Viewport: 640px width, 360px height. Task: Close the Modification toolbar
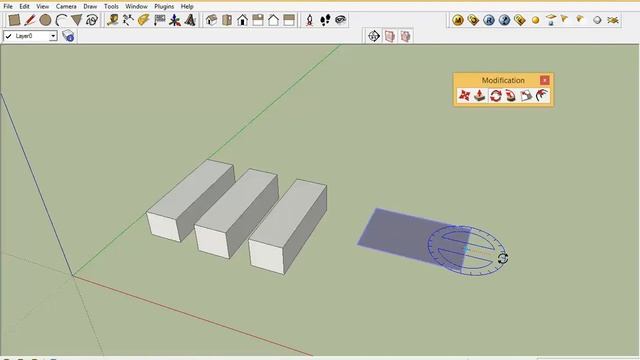pos(544,80)
